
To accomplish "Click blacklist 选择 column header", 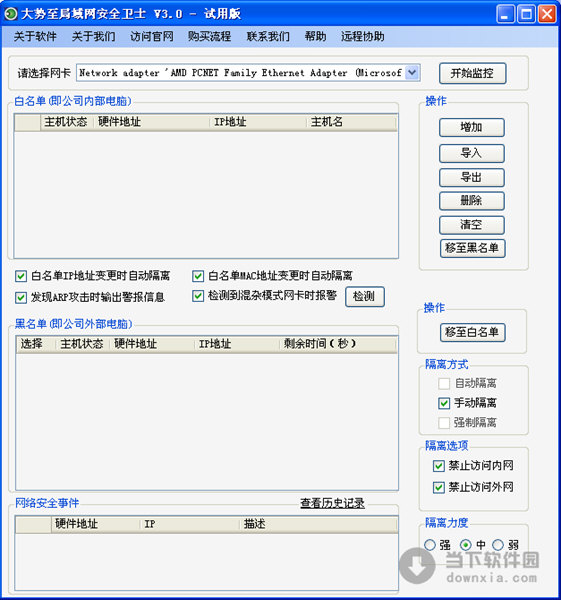I will click(x=36, y=344).
